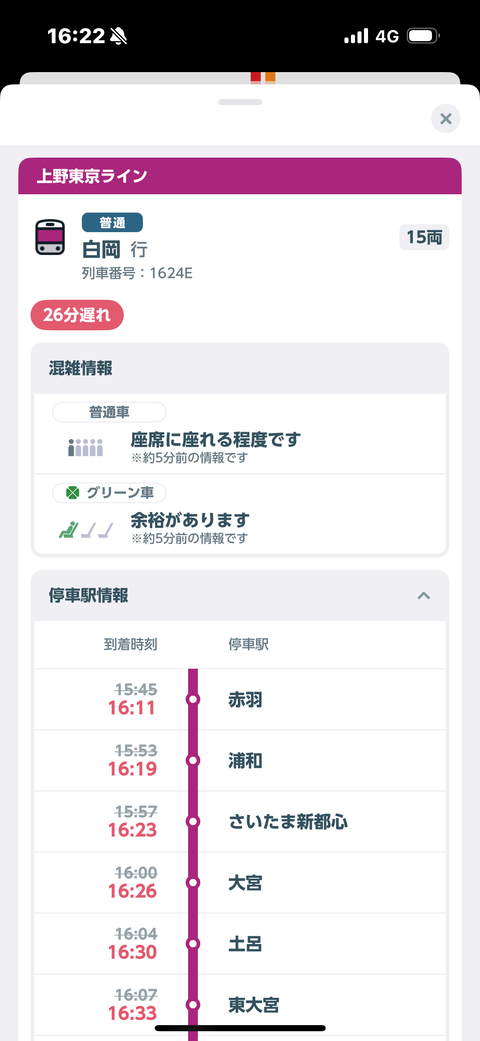
Task: Tap the 東大宮 station name
Action: point(253,1005)
